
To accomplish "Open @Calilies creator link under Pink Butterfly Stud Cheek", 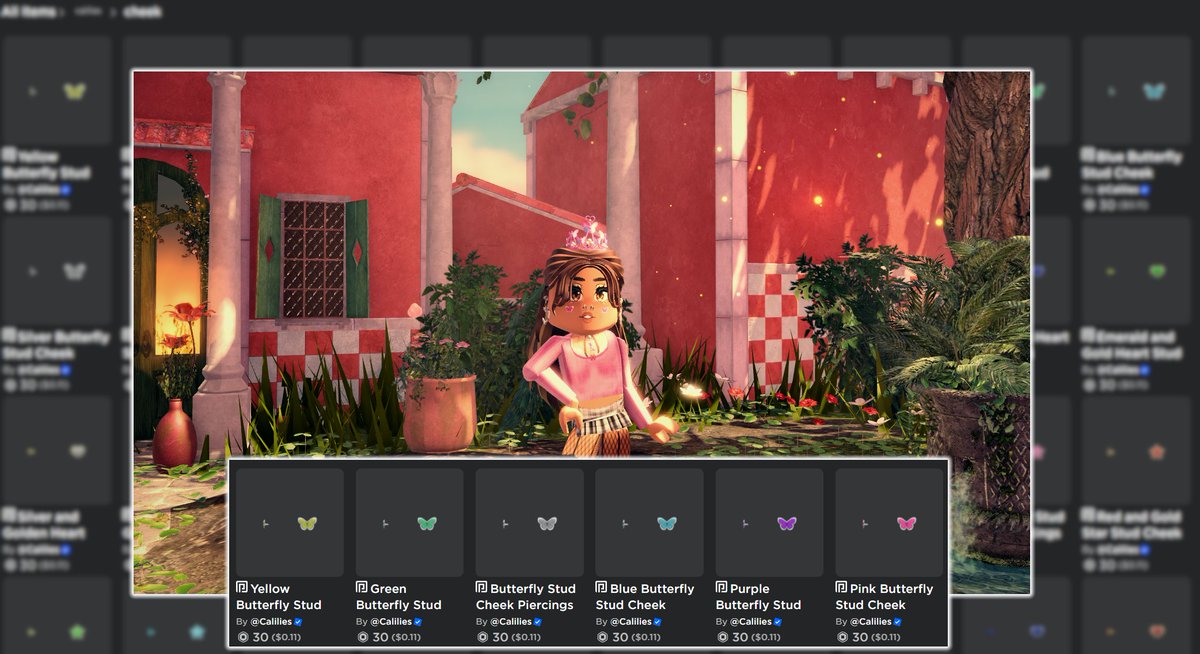I will click(871, 622).
